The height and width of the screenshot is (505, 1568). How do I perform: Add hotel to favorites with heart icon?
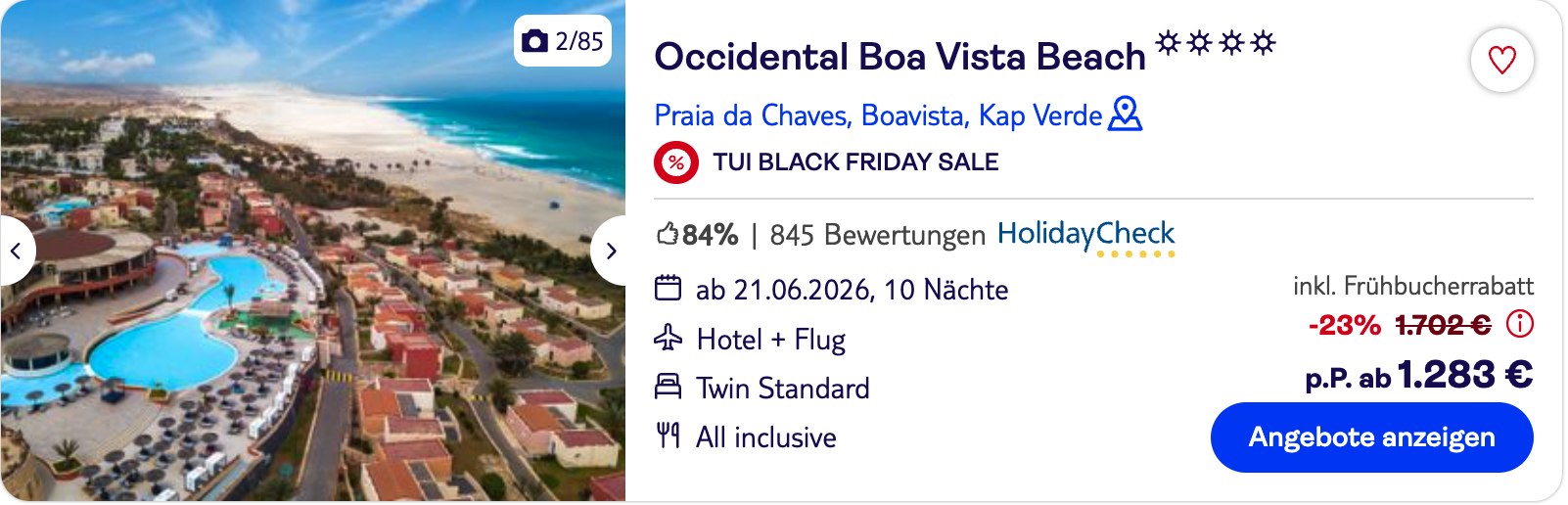[x=1501, y=60]
